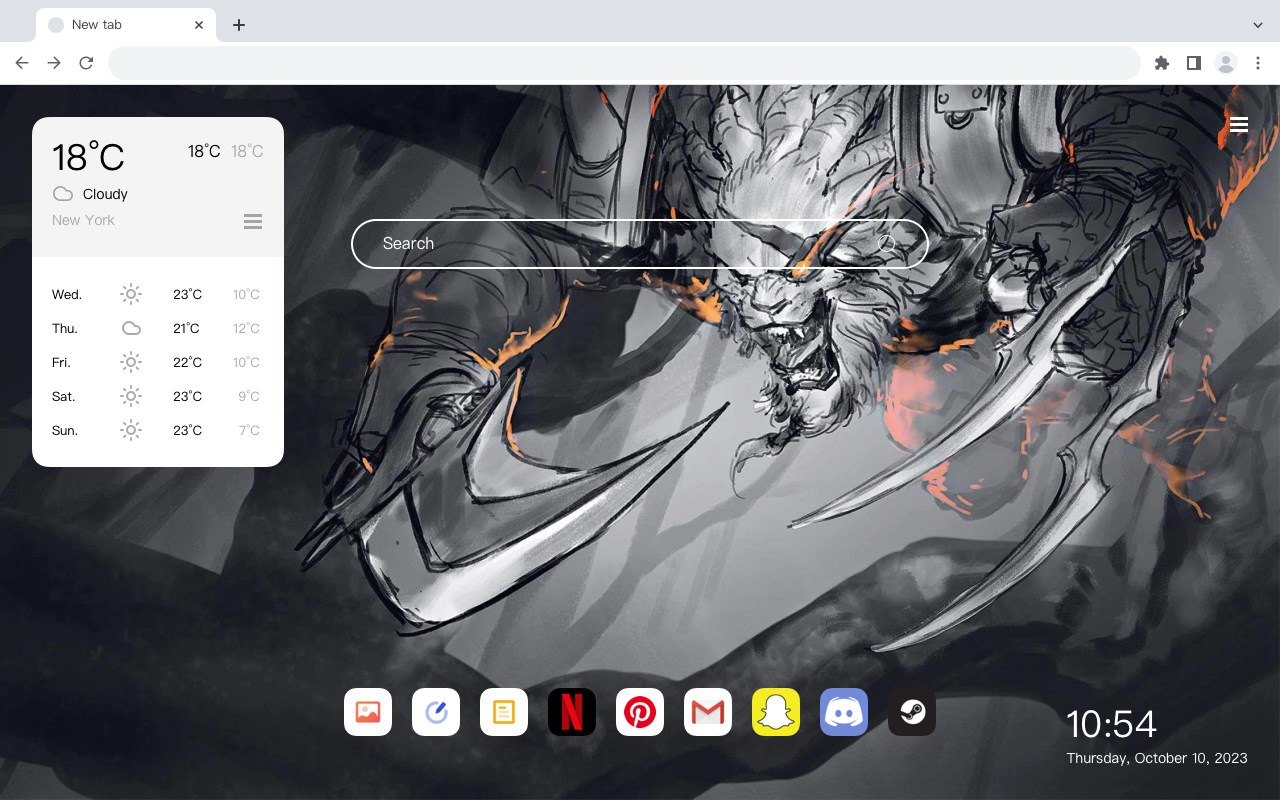Click the 9°C low for Saturday
The image size is (1280, 800).
(x=249, y=396)
